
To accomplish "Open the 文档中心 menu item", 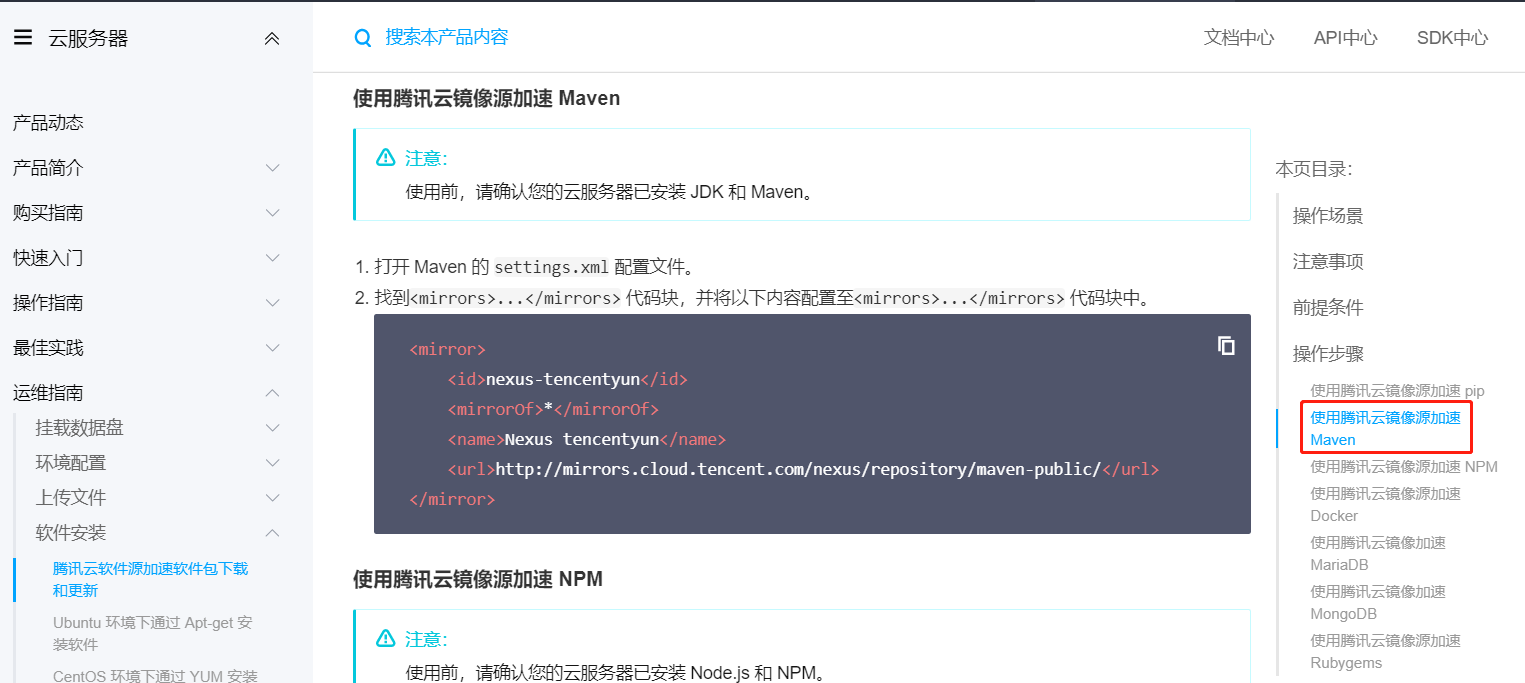I will tap(1239, 37).
